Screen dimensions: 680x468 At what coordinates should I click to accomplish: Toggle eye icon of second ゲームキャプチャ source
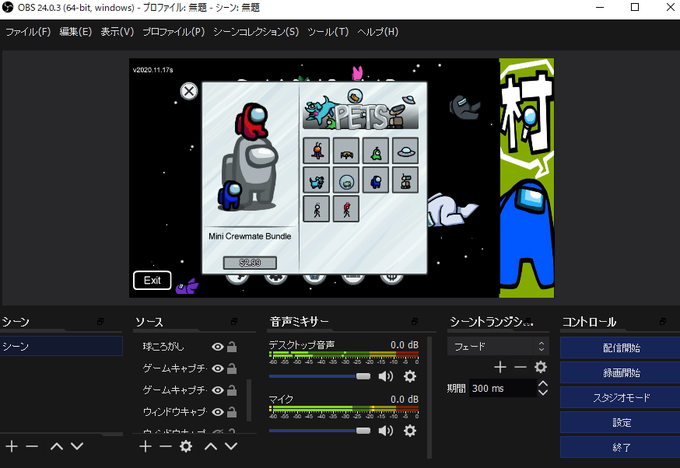click(218, 390)
